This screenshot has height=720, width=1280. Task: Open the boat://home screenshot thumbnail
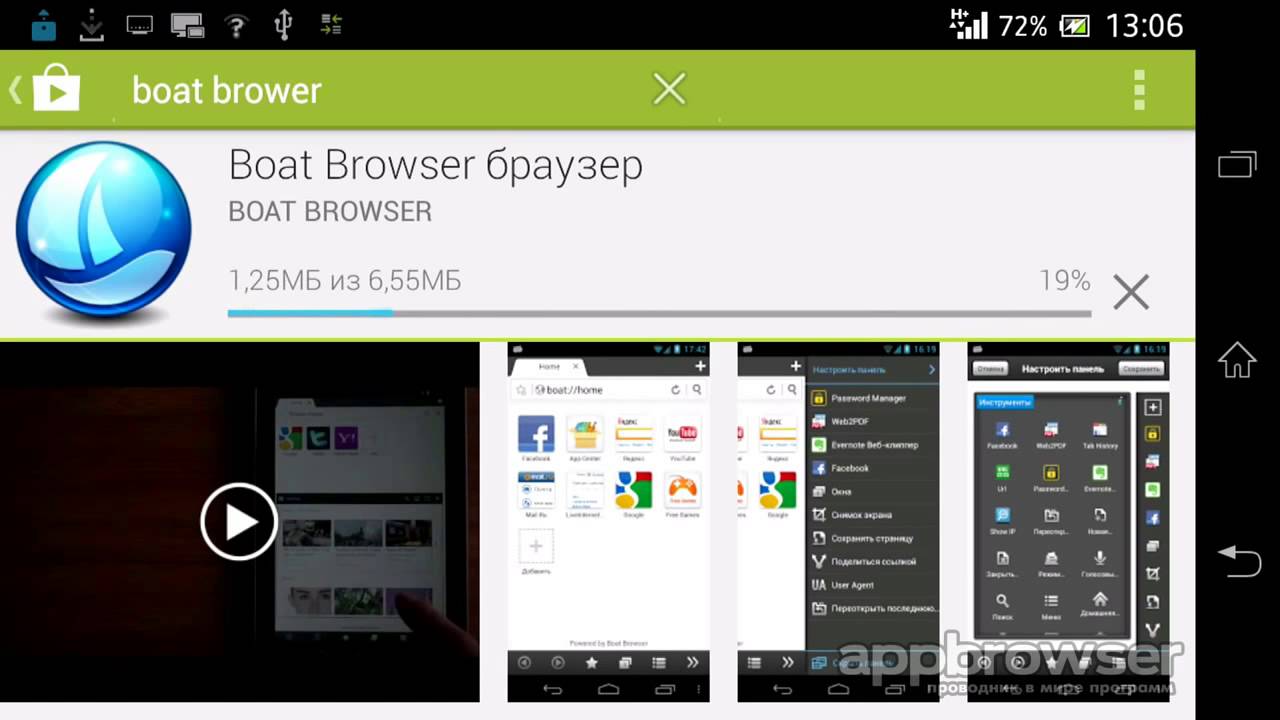608,522
